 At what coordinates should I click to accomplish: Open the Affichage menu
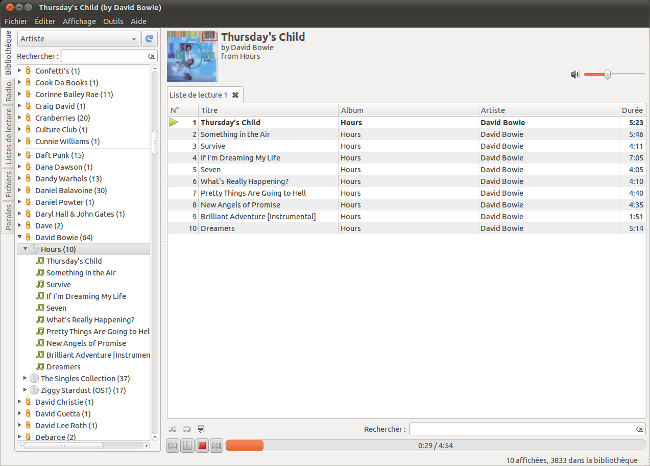(79, 21)
